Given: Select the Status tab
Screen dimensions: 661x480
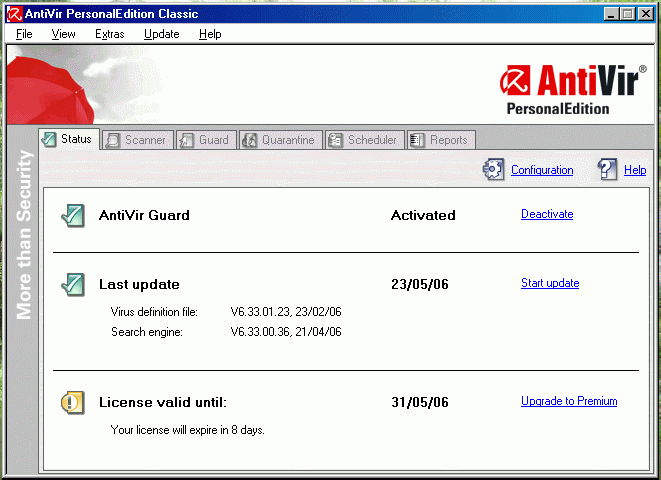Looking at the screenshot, I should coord(69,139).
